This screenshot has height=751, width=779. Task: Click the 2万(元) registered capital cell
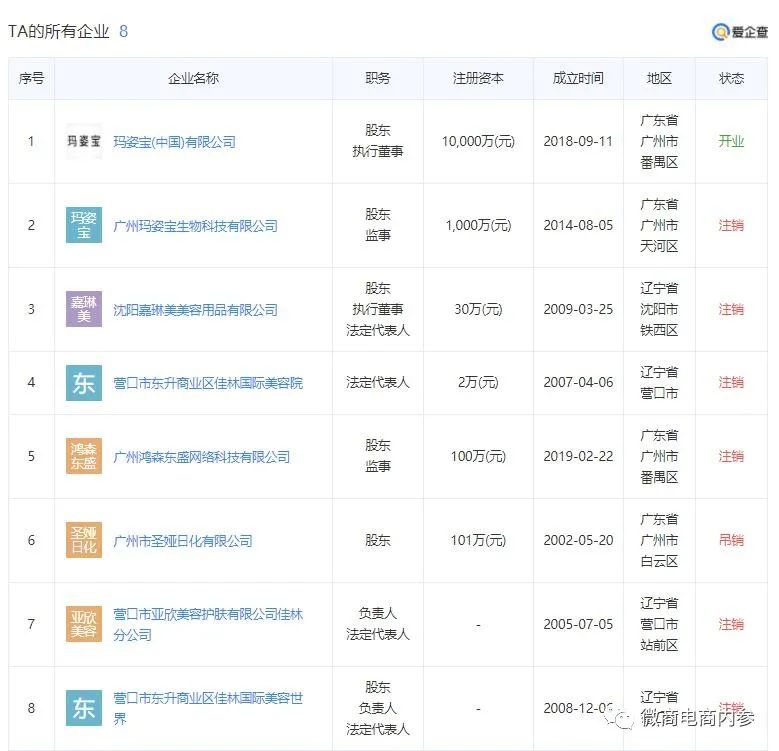pos(478,382)
